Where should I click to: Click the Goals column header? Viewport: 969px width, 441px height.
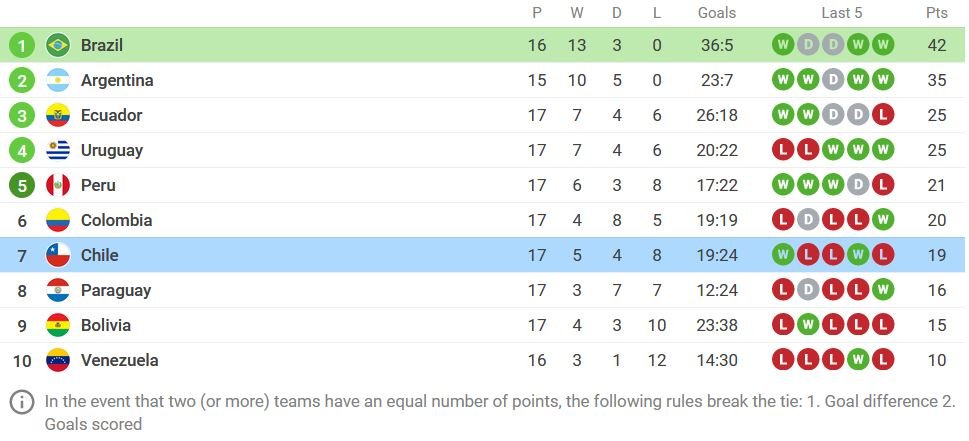[716, 13]
